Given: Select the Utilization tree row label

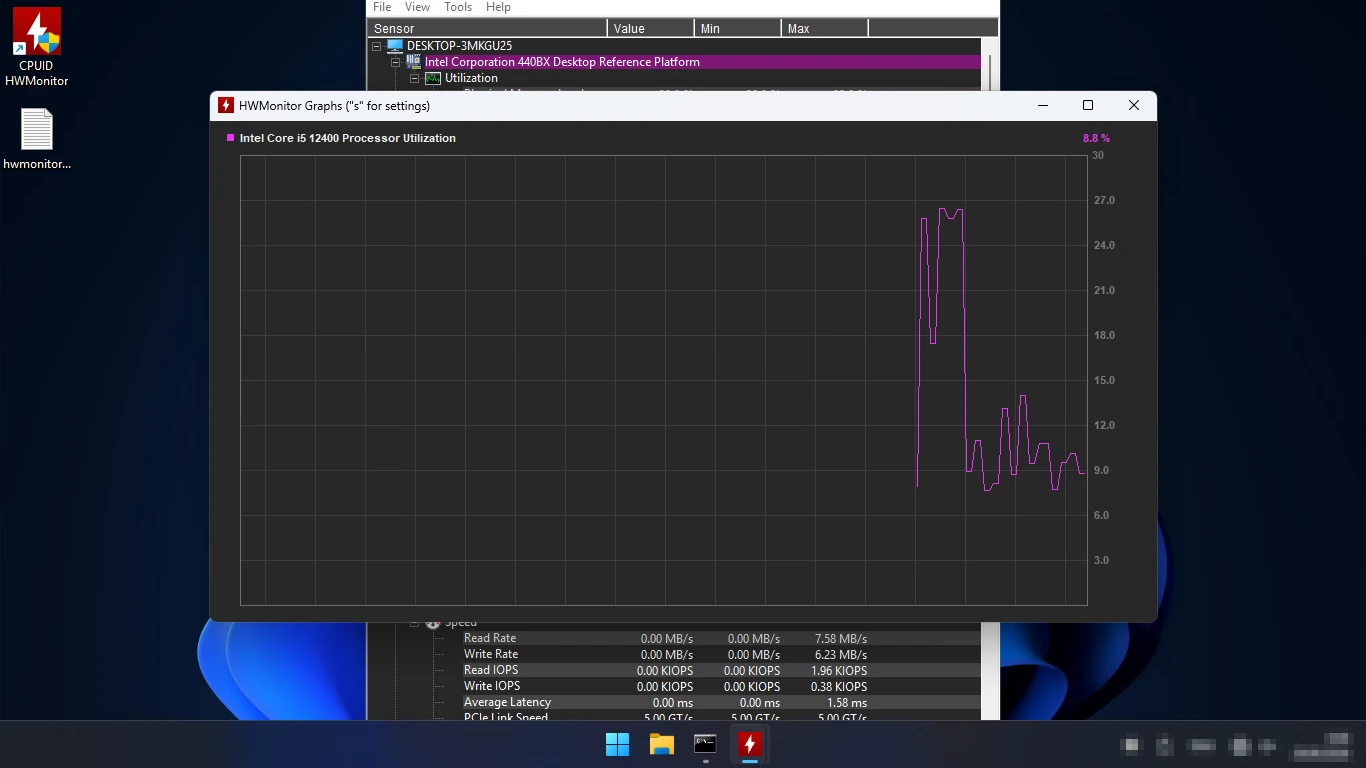Looking at the screenshot, I should click(x=471, y=78).
